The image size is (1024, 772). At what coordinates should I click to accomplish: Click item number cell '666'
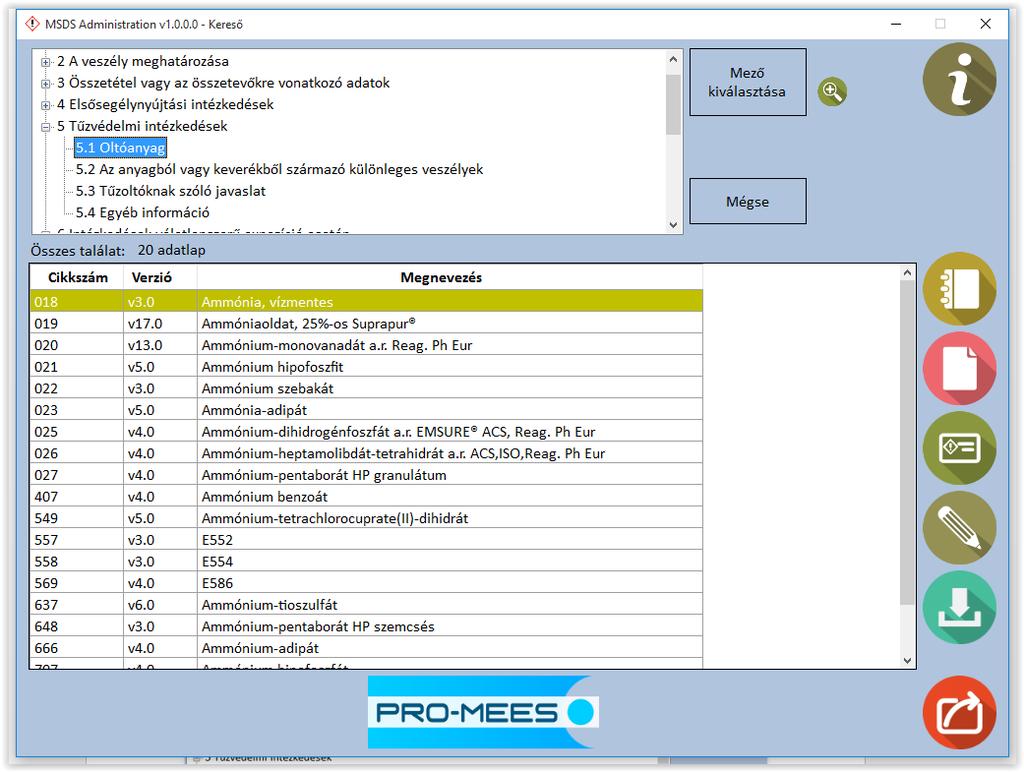tap(77, 648)
